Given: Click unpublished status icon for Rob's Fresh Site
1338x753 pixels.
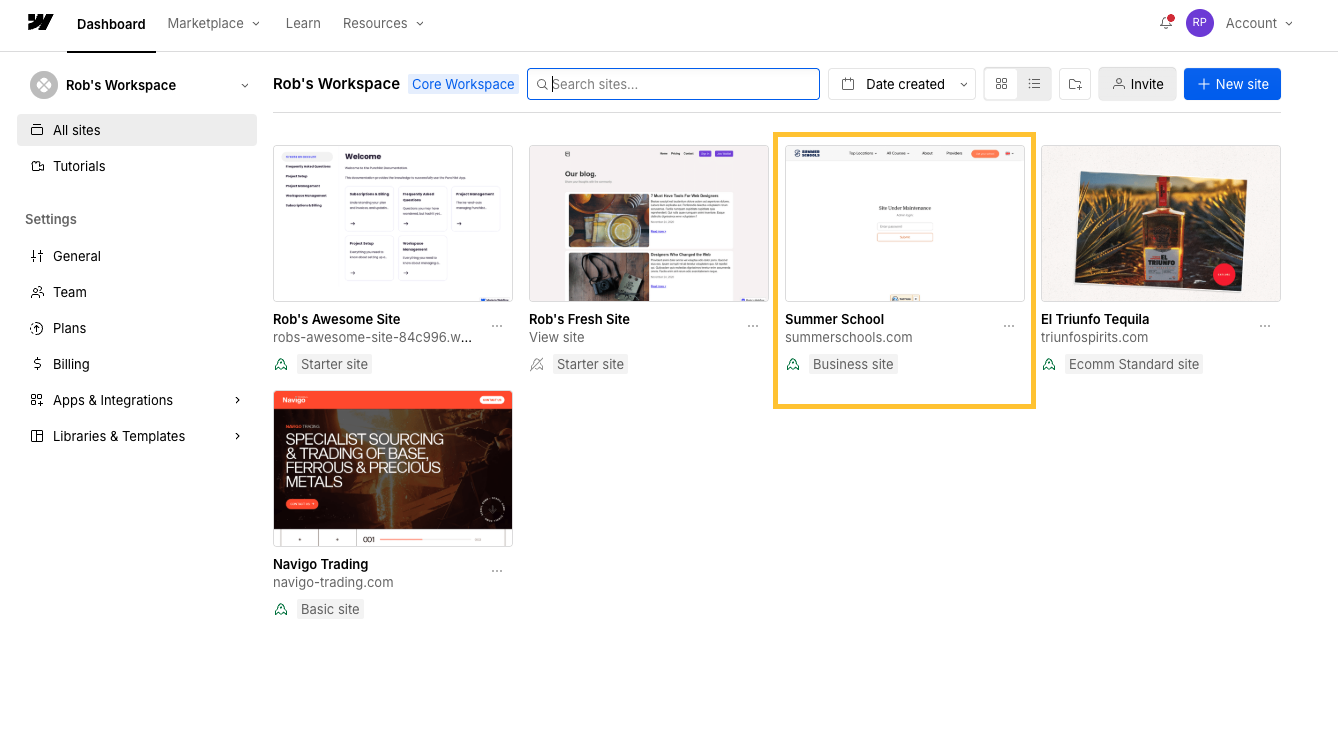Looking at the screenshot, I should click(537, 364).
